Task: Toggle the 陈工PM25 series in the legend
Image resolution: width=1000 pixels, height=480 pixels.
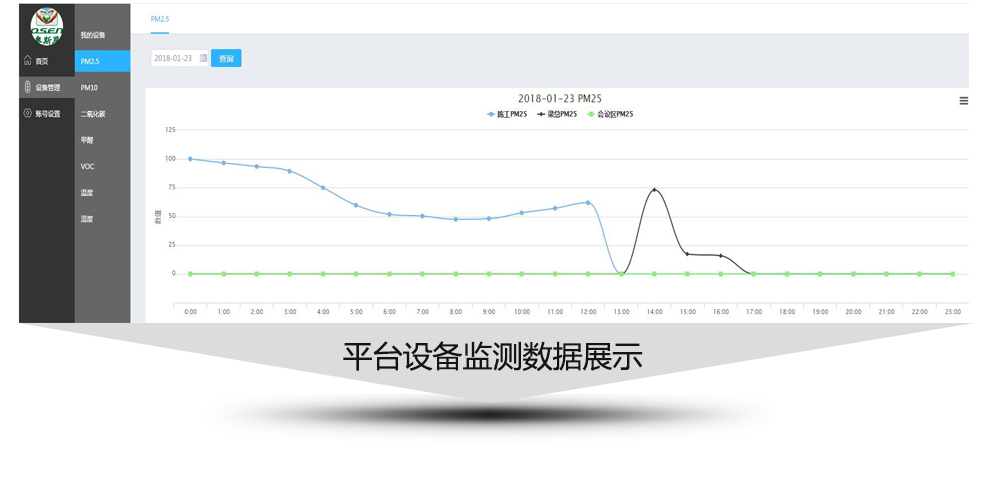Action: 507,114
